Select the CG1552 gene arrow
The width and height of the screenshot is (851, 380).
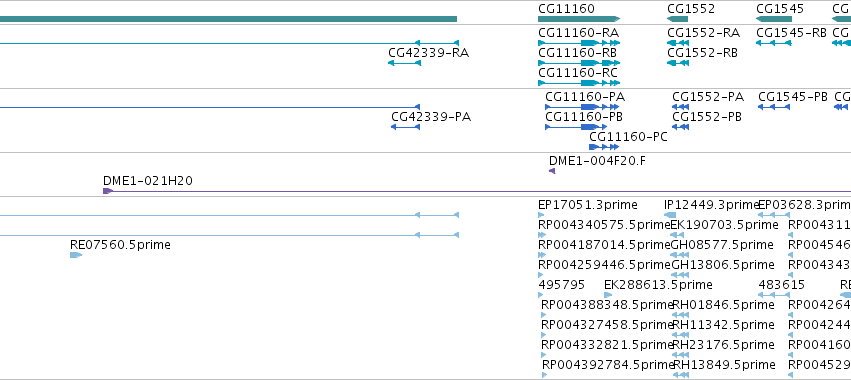tap(677, 19)
